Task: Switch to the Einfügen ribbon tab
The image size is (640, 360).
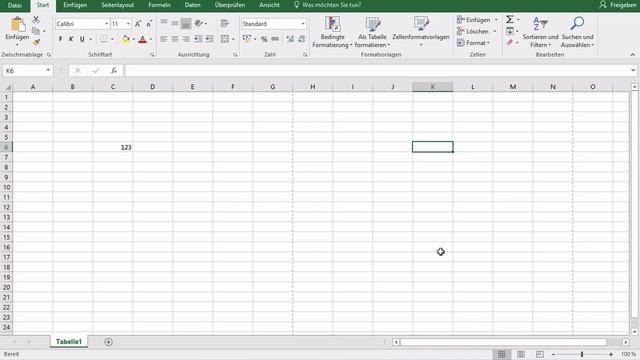Action: [75, 5]
